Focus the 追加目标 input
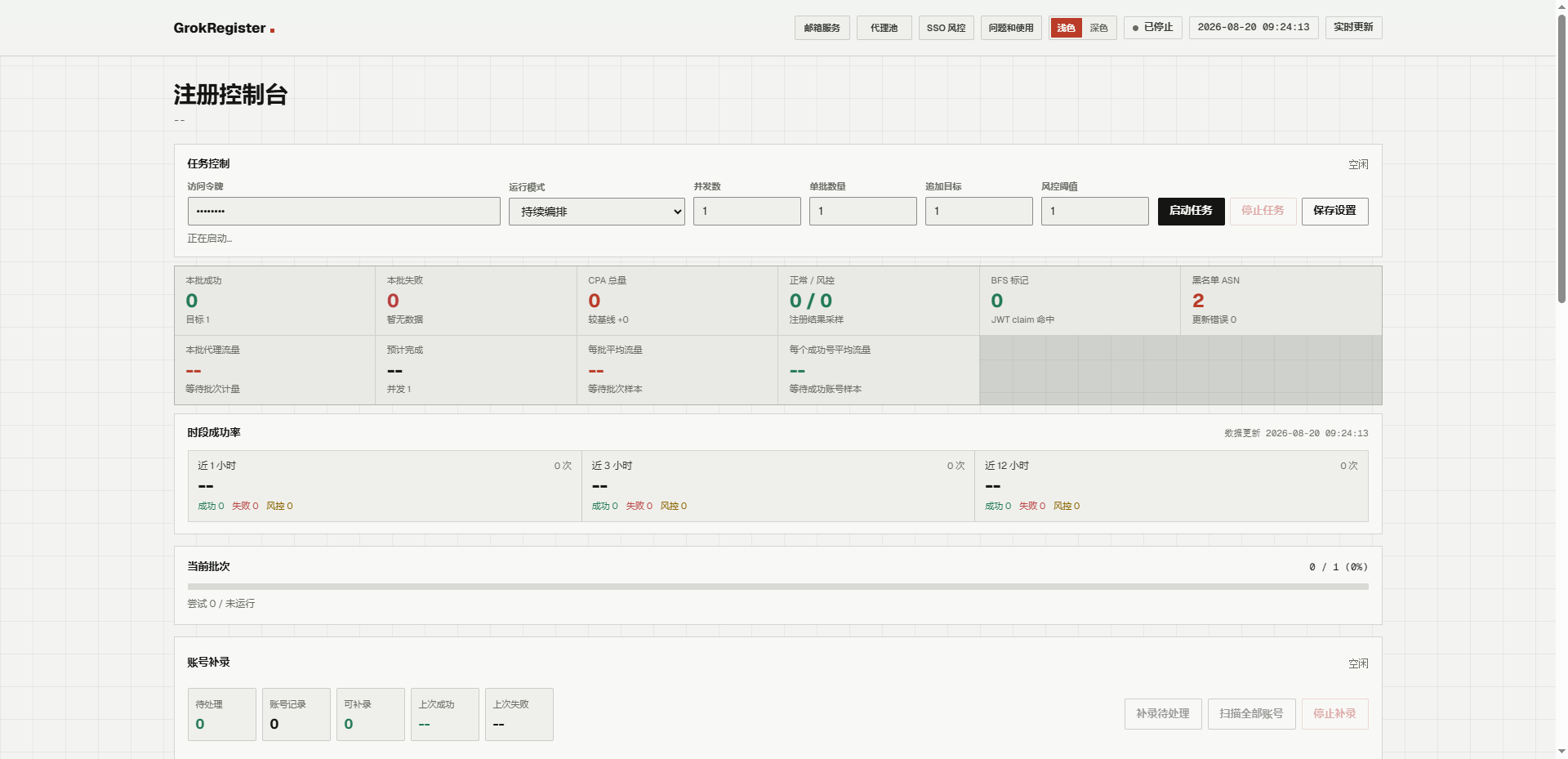The width and height of the screenshot is (1568, 759). (x=978, y=211)
